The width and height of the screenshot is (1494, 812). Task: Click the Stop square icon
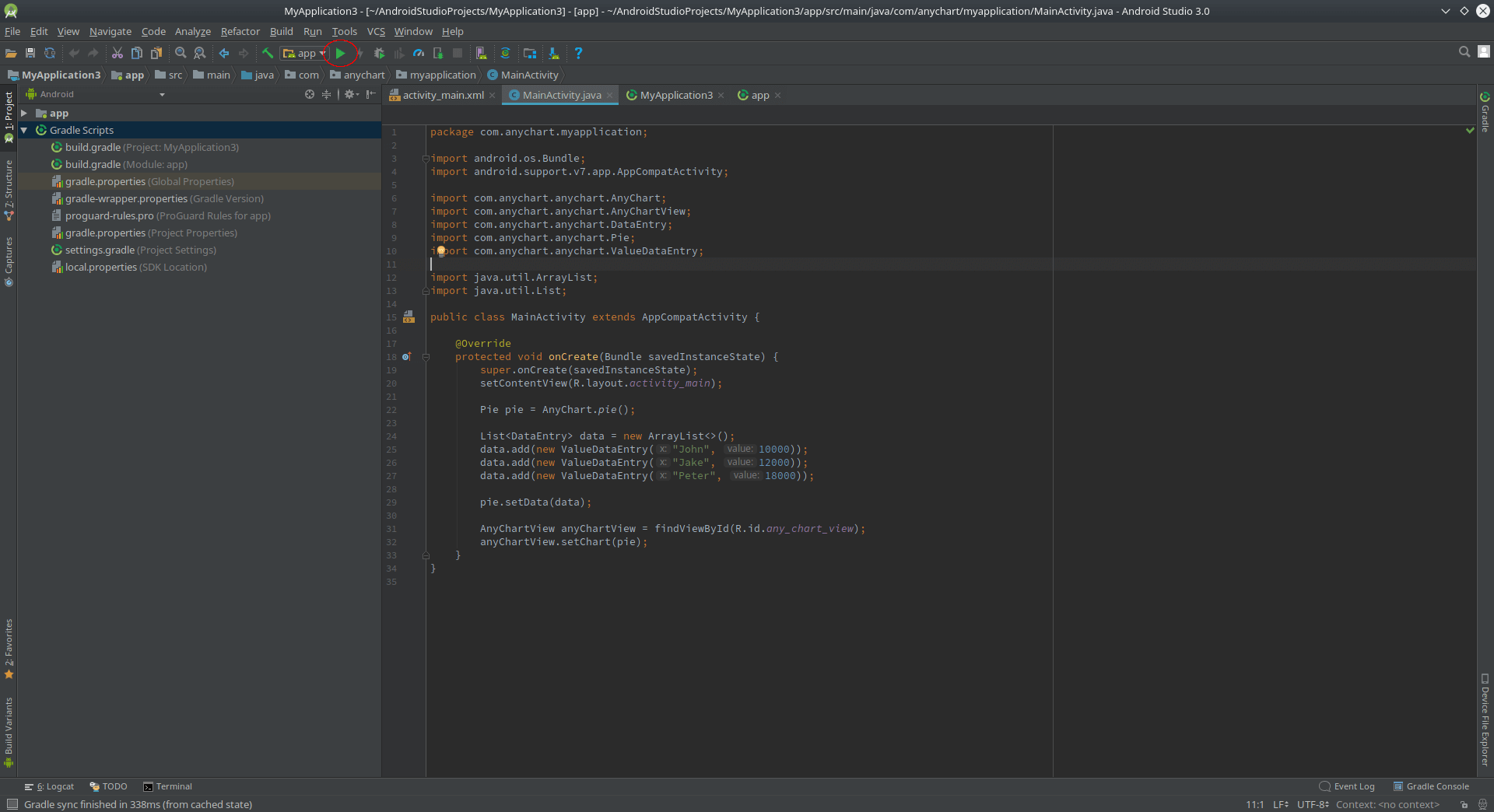[458, 53]
